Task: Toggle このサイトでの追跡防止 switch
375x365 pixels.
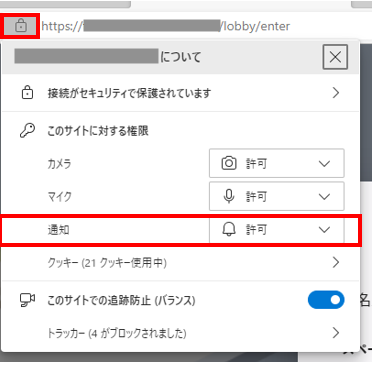Action: pos(326,300)
